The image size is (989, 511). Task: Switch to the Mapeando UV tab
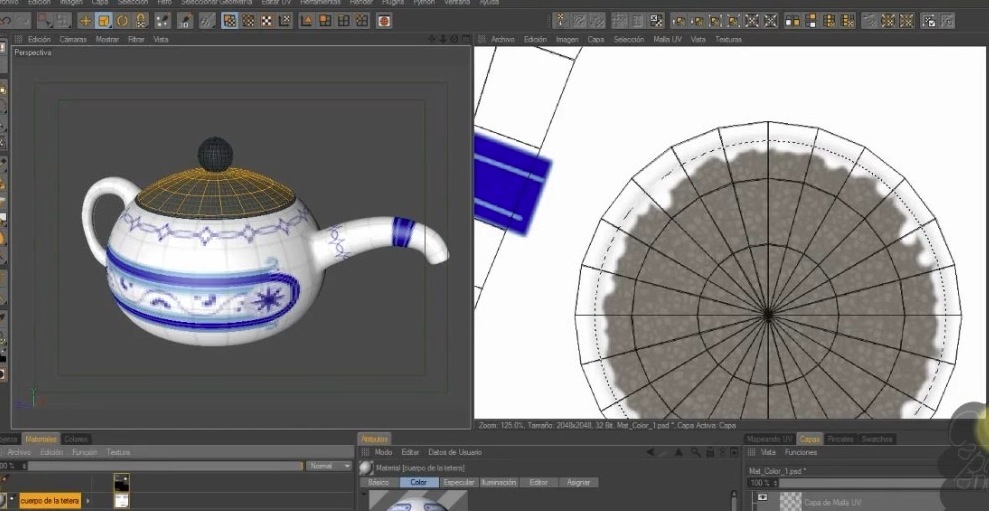[x=770, y=439]
